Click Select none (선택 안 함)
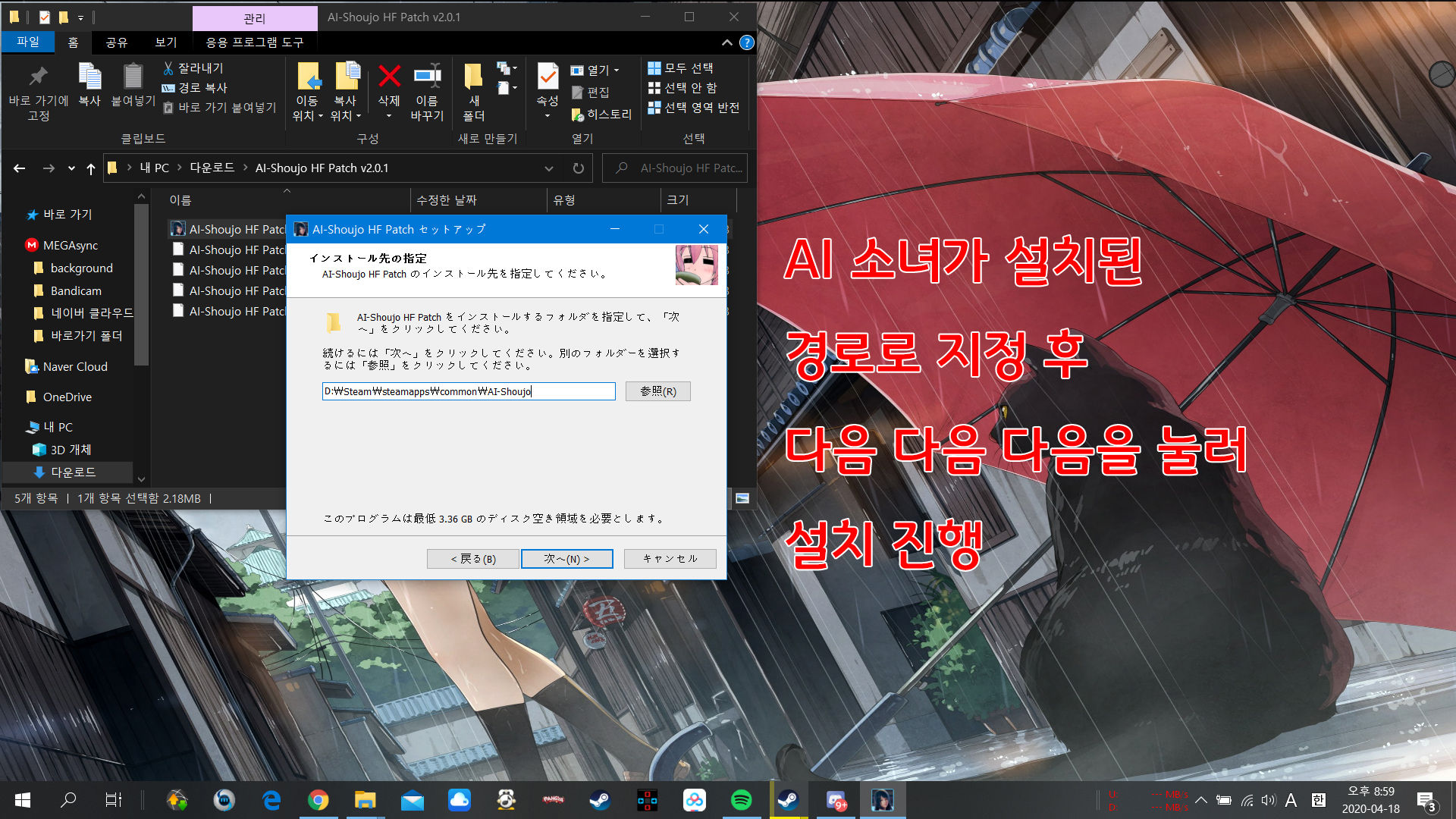 click(682, 88)
